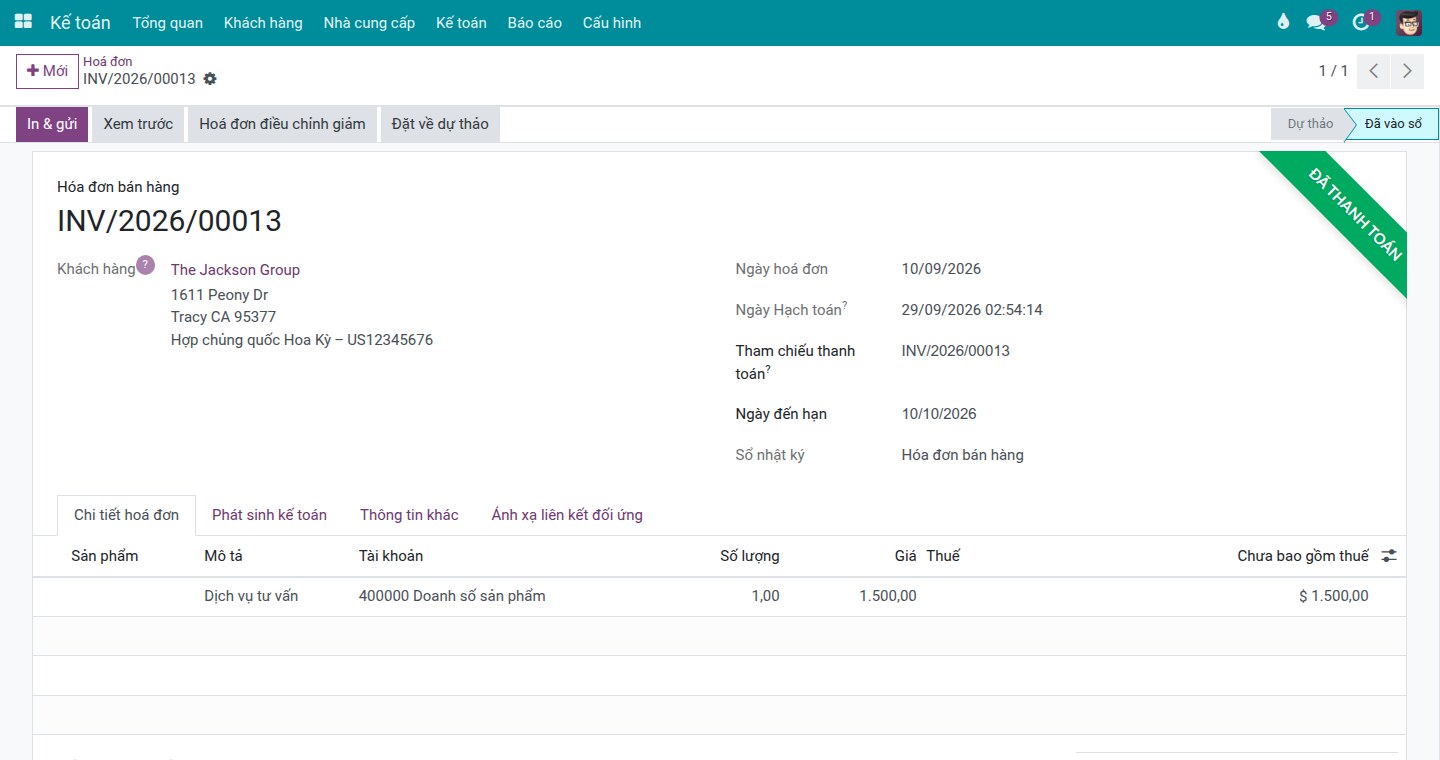Open the Khách hàng menu

(x=263, y=22)
